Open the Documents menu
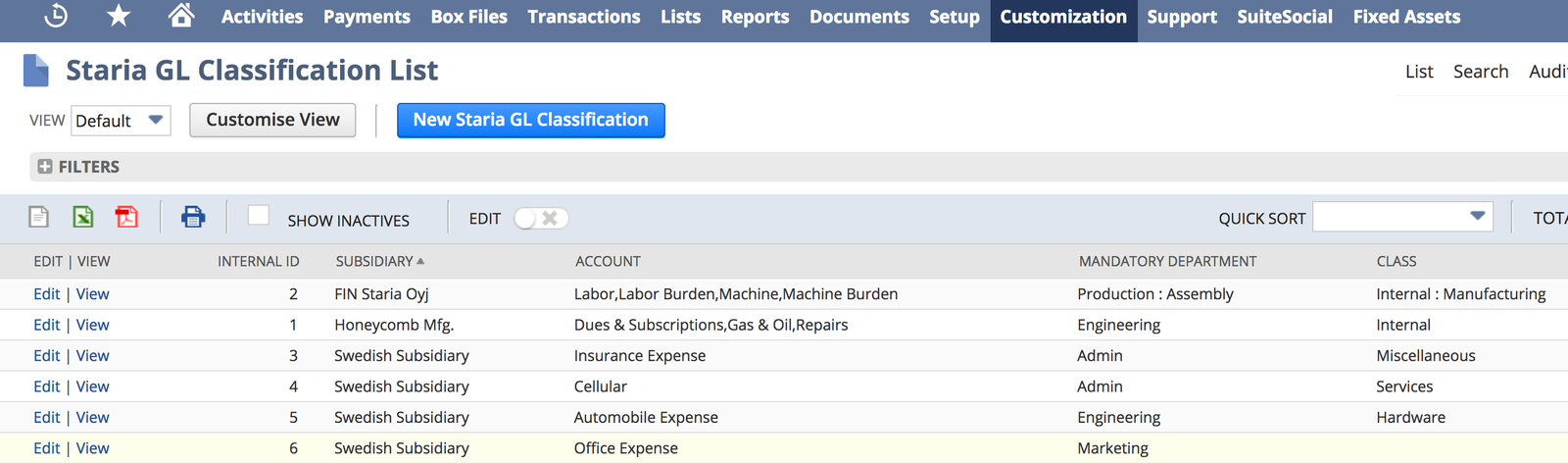The height and width of the screenshot is (464, 1568). (x=859, y=17)
